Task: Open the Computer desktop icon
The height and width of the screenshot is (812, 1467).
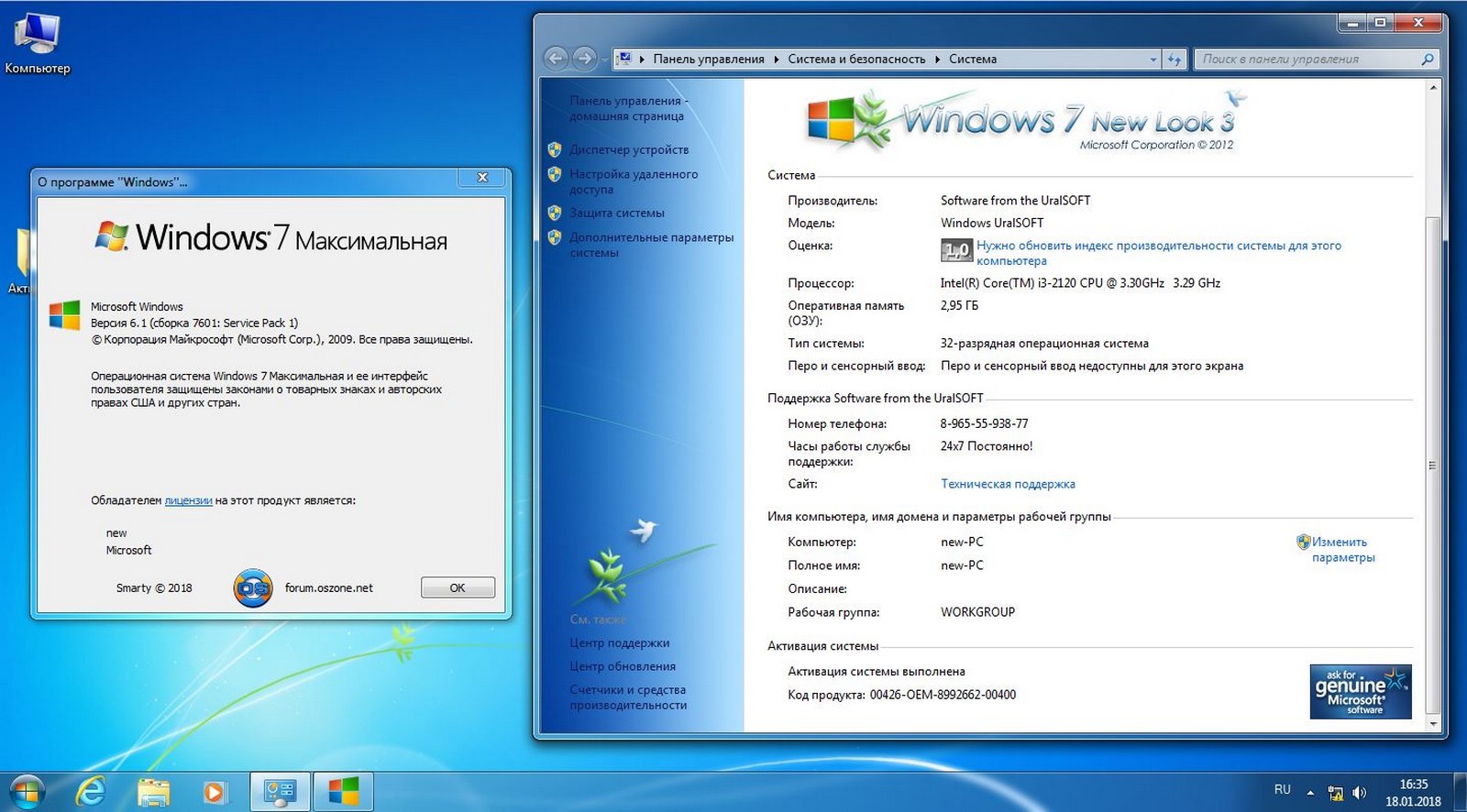Action: (x=37, y=44)
